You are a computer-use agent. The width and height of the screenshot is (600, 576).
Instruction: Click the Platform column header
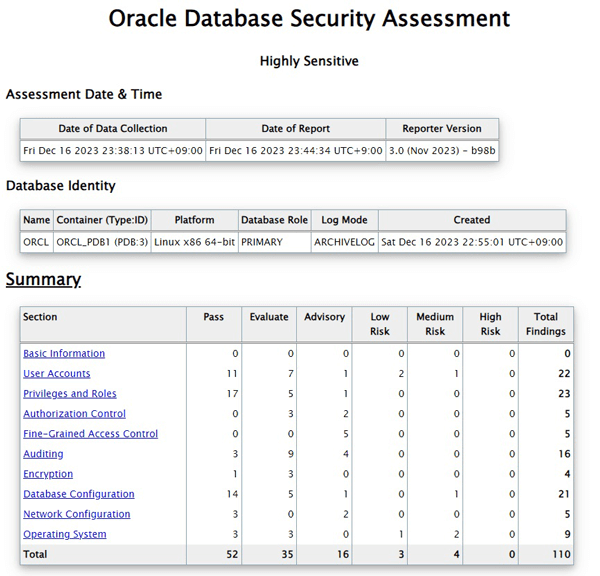pyautogui.click(x=194, y=220)
